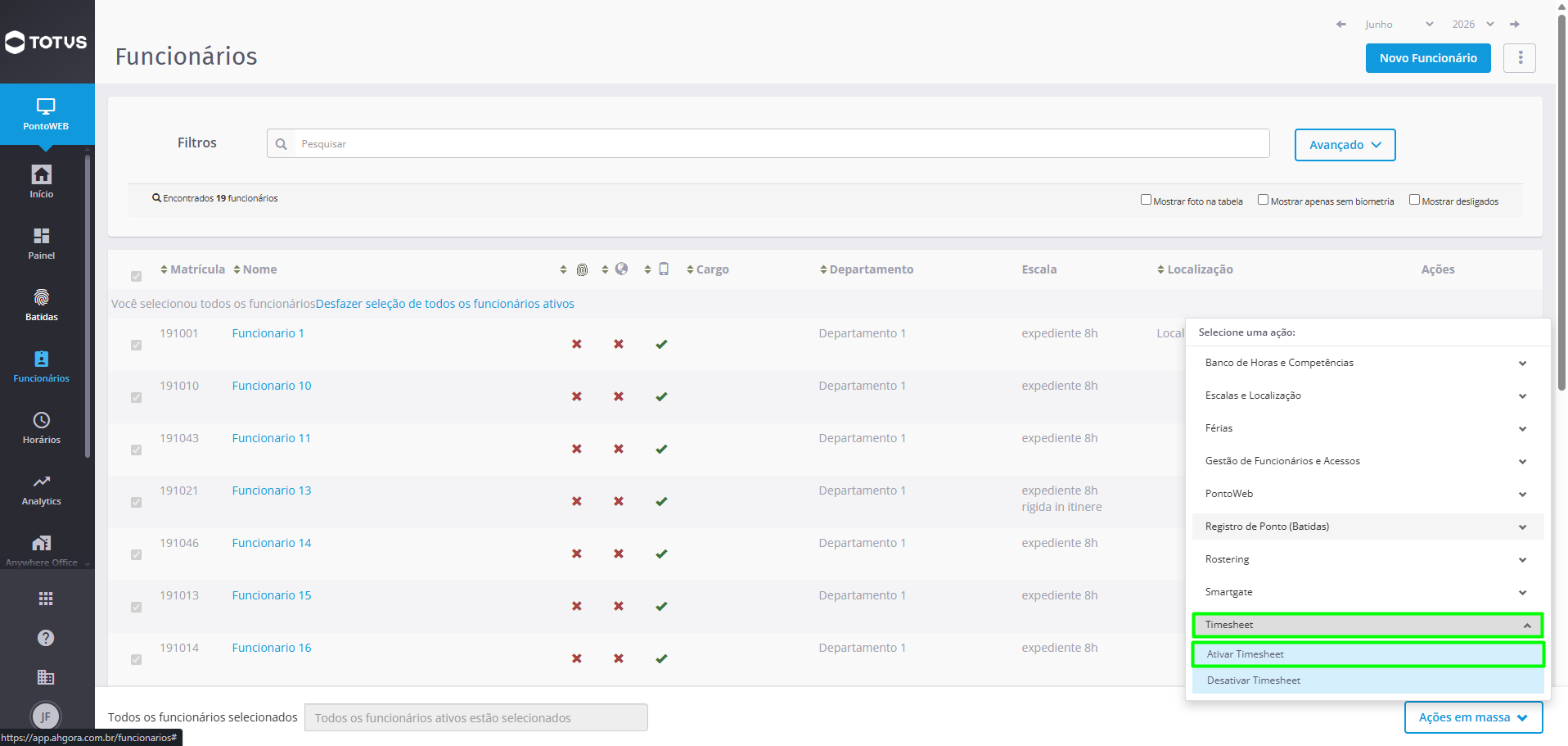Go to Painel dashboard icon

click(x=42, y=236)
